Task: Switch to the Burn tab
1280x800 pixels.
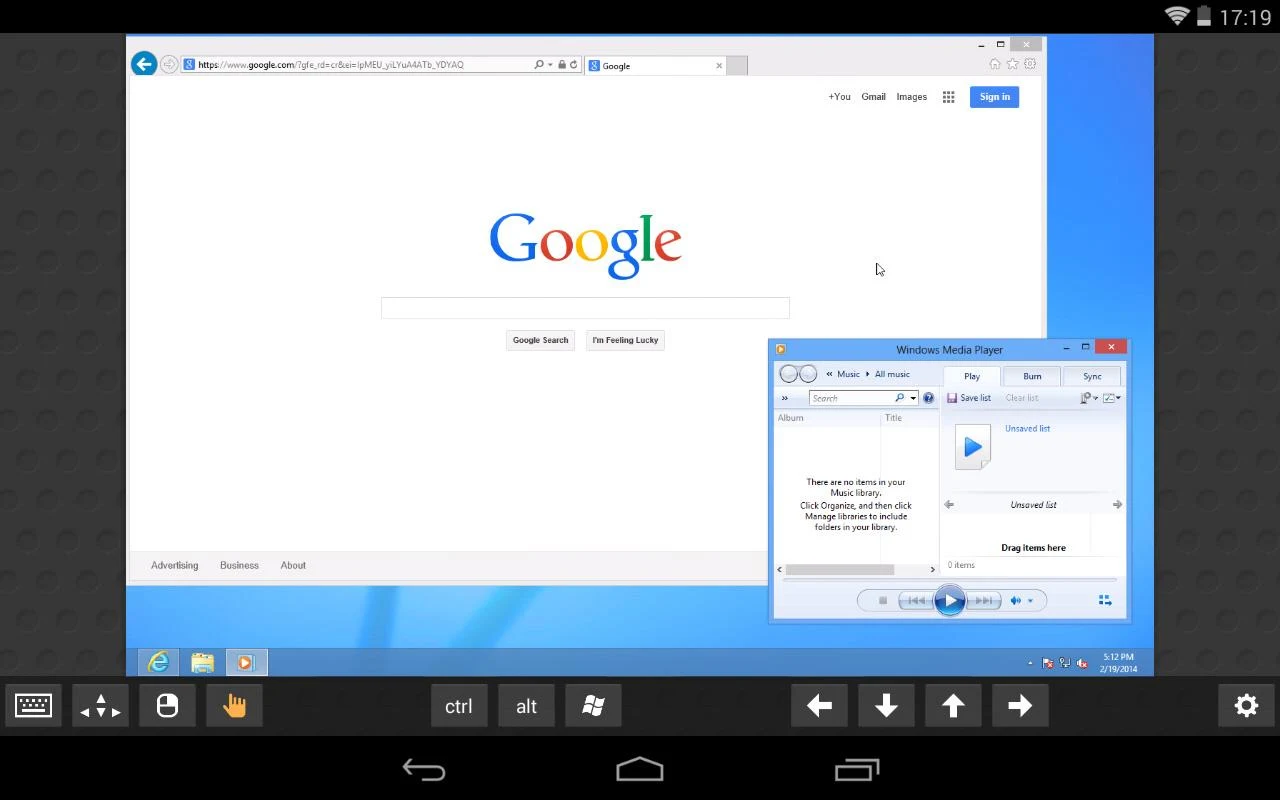Action: 1032,376
